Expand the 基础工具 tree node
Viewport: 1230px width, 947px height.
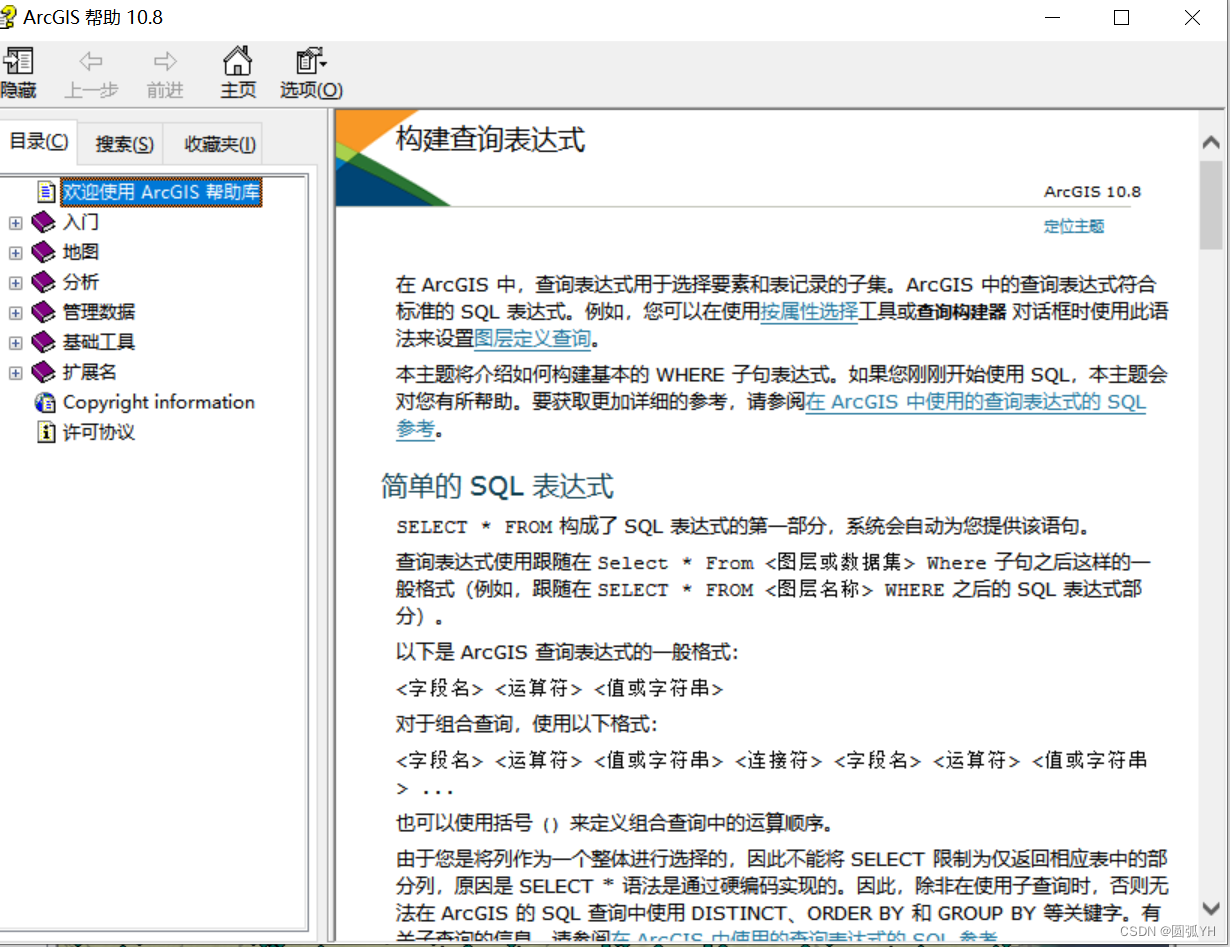point(15,342)
